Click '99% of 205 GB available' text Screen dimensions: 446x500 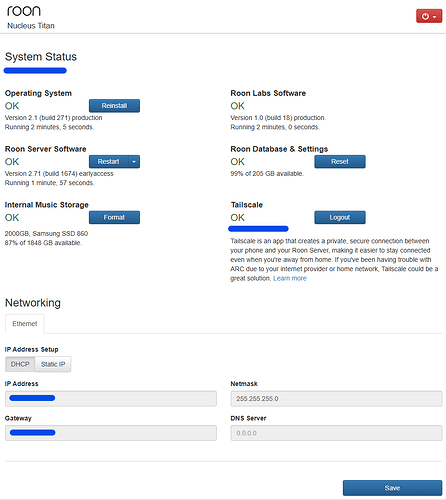click(267, 174)
